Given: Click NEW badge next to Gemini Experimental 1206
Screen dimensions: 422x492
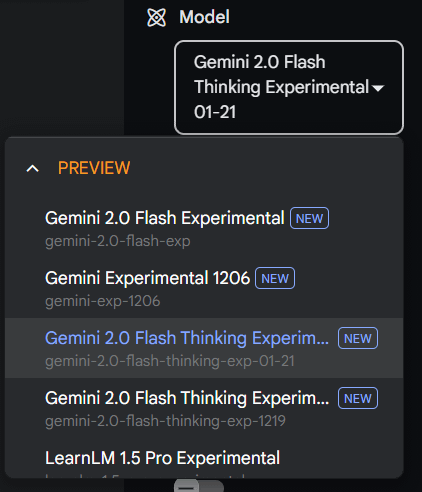Looking at the screenshot, I should (x=275, y=278).
